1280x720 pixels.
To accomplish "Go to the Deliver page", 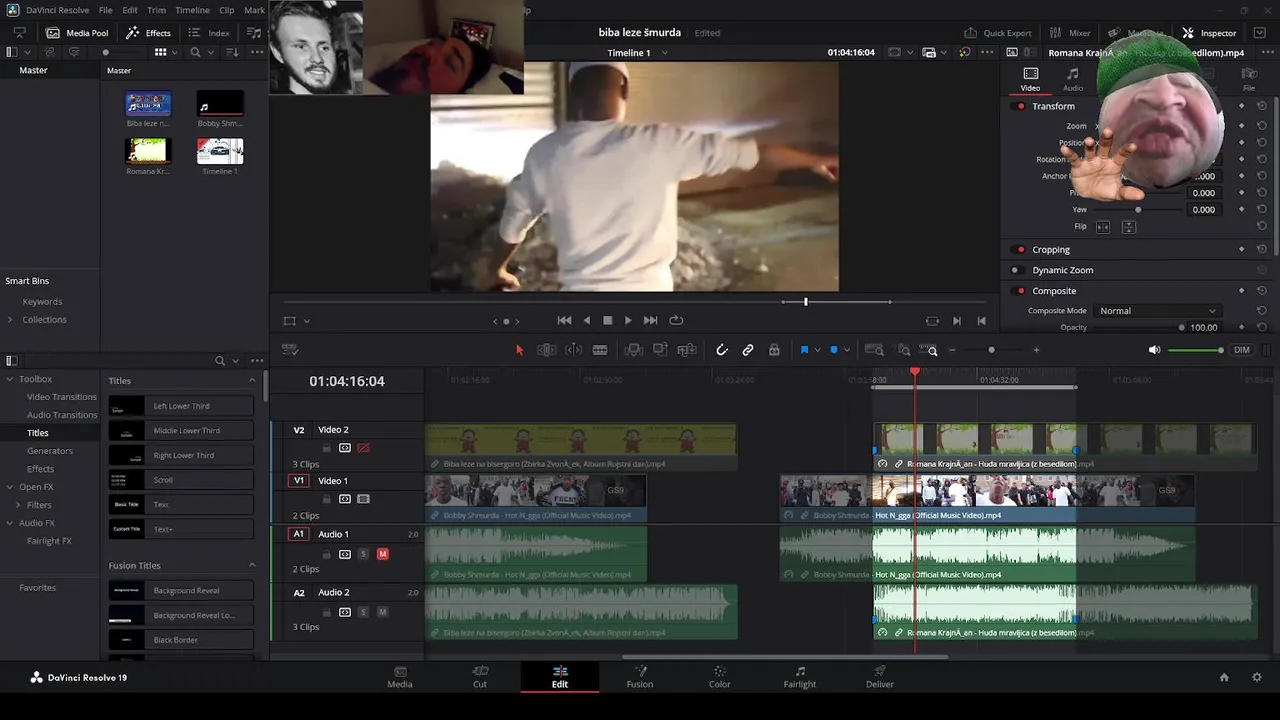I will click(880, 677).
